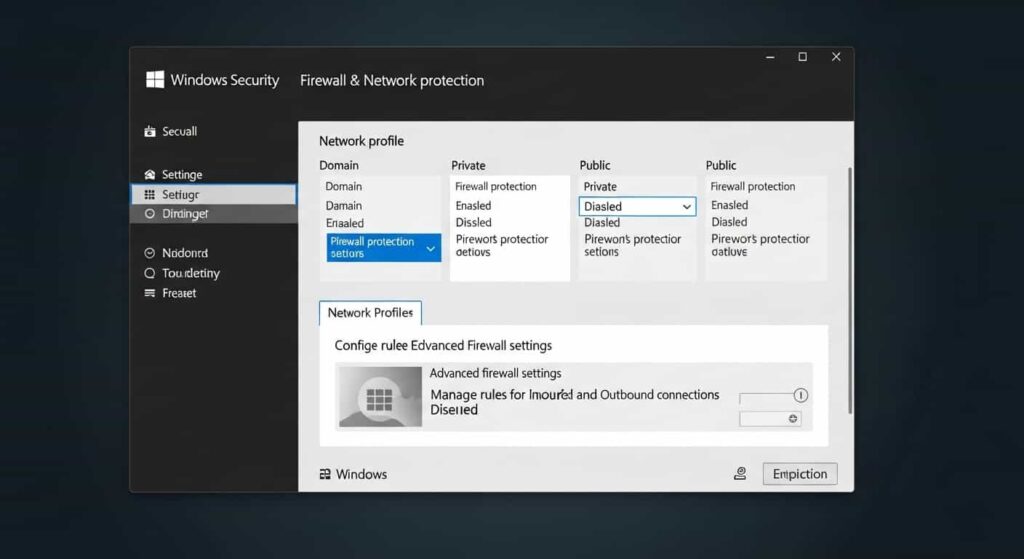Close the Windows Security window
This screenshot has height=559, width=1024.
[x=836, y=57]
